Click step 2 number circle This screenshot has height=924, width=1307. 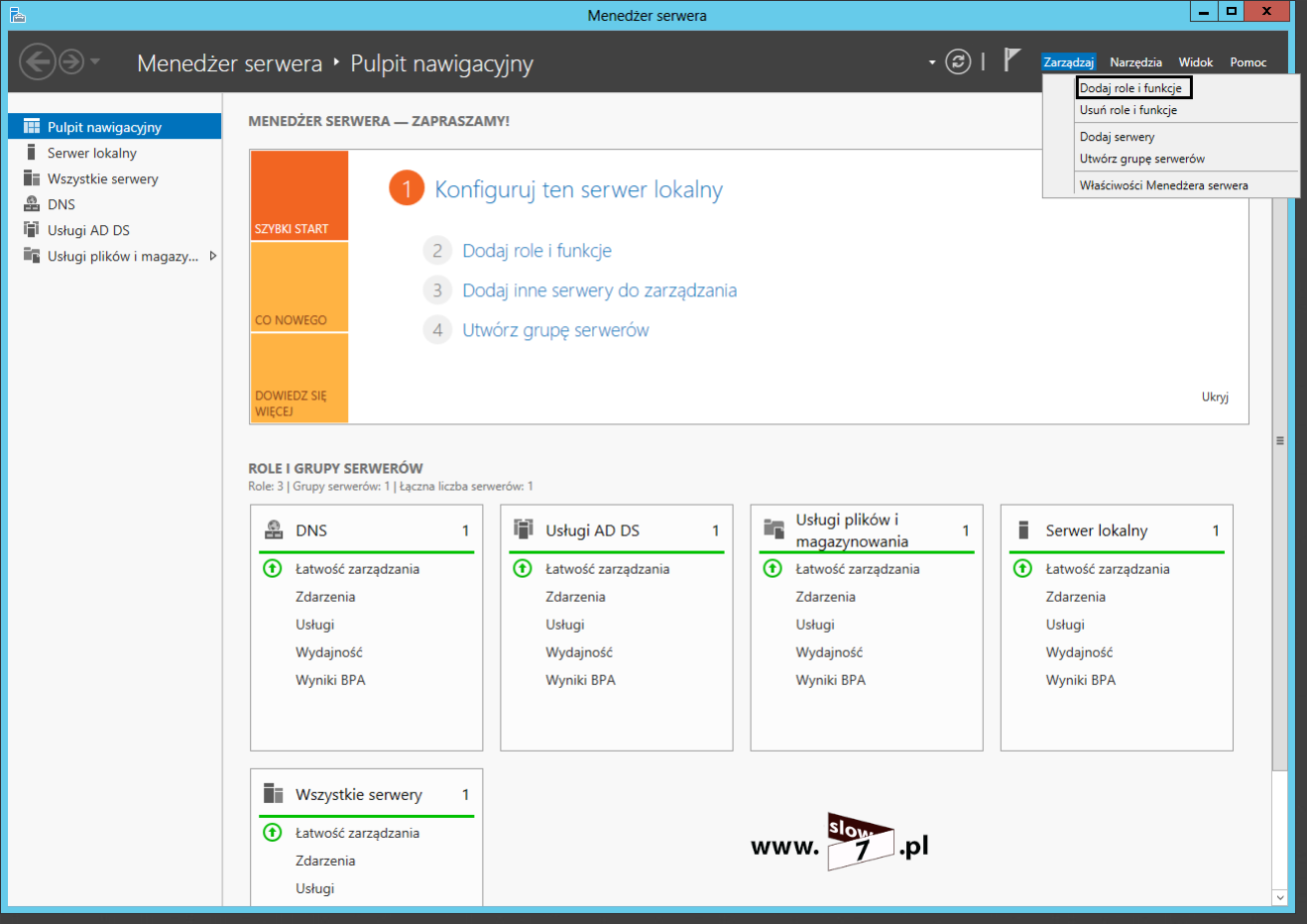437,251
